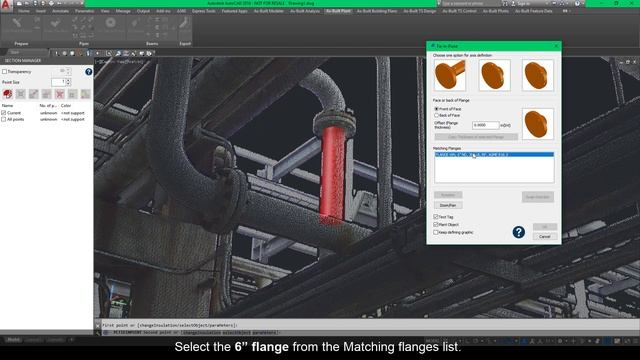The height and width of the screenshot is (360, 640).
Task: Enable Transparency checkbox in Section Manager
Action: [4, 71]
